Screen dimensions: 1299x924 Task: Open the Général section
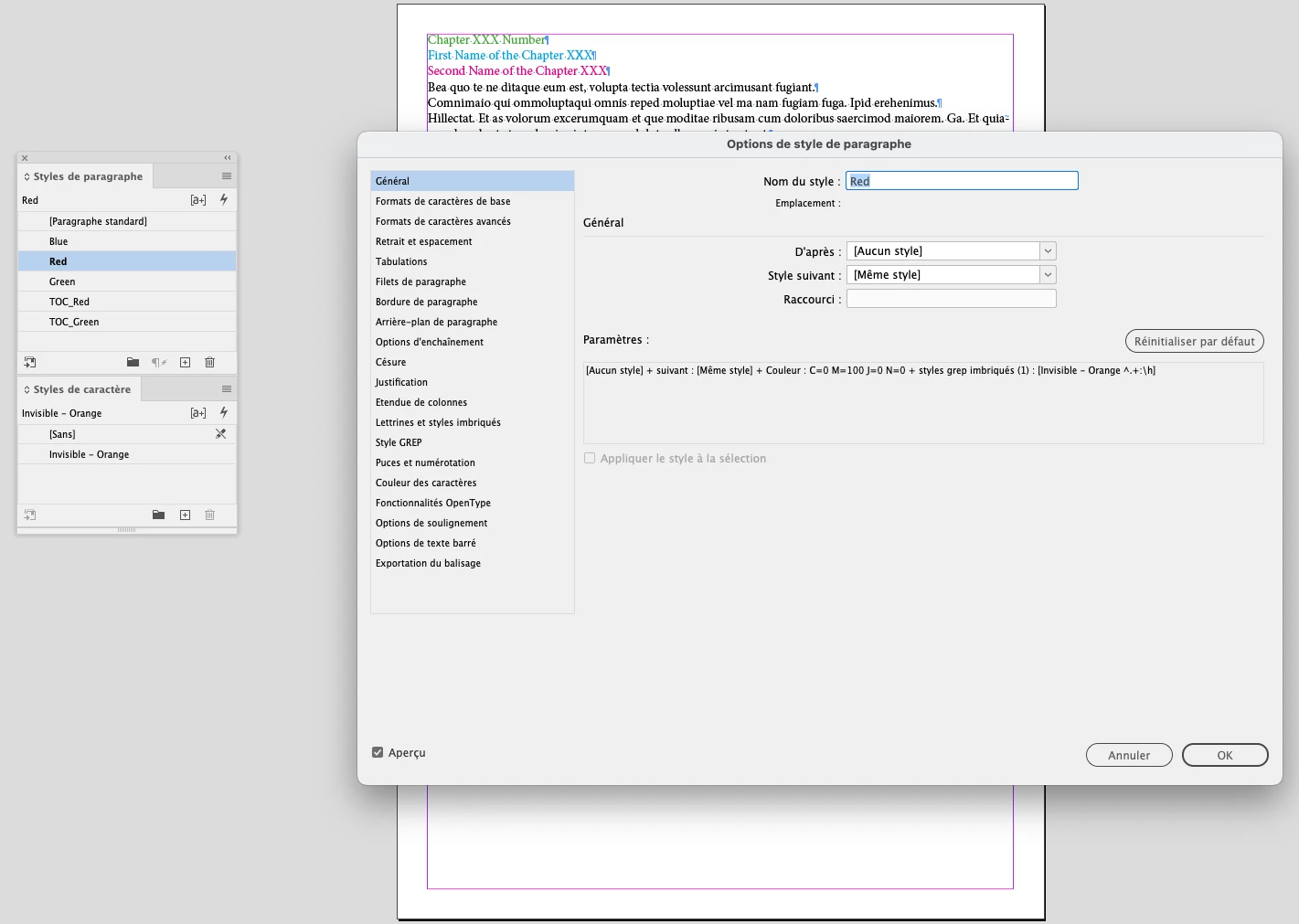click(x=473, y=181)
